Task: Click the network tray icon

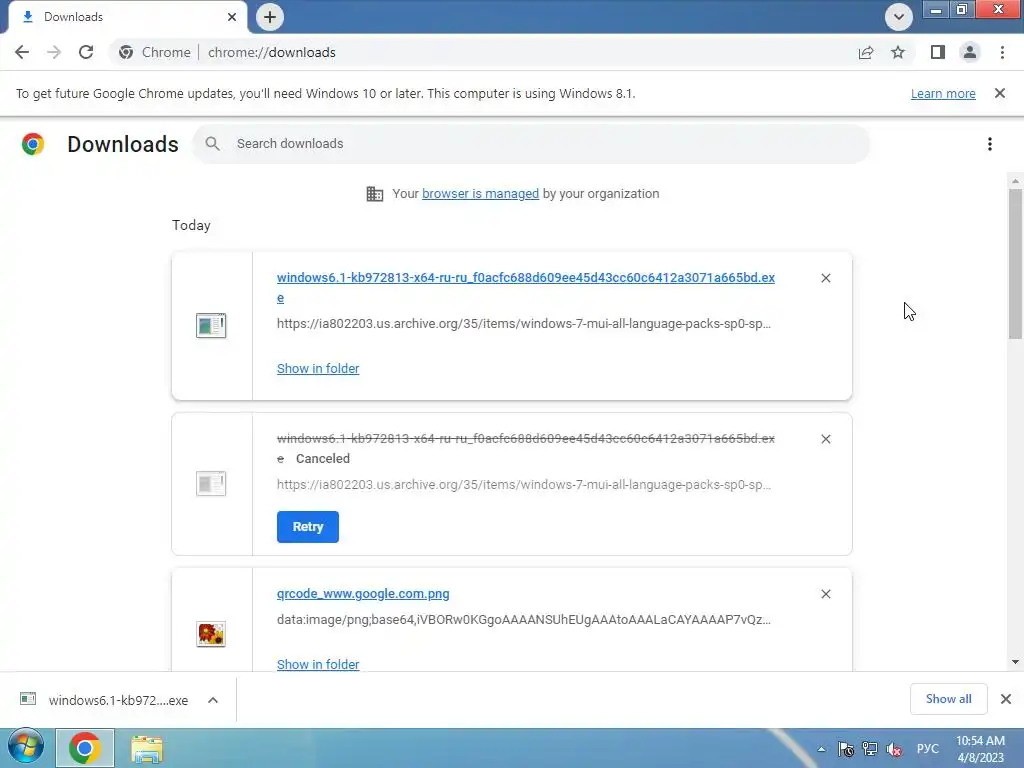Action: 870,749
